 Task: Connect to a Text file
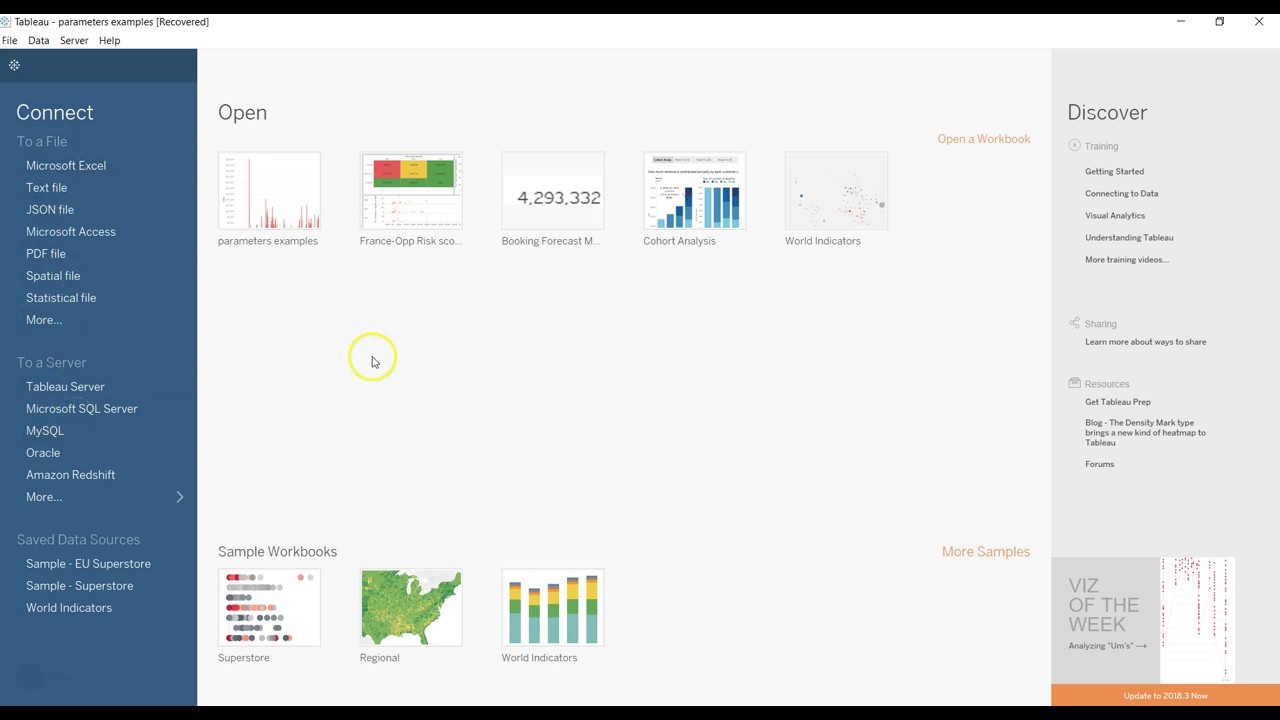(x=47, y=188)
